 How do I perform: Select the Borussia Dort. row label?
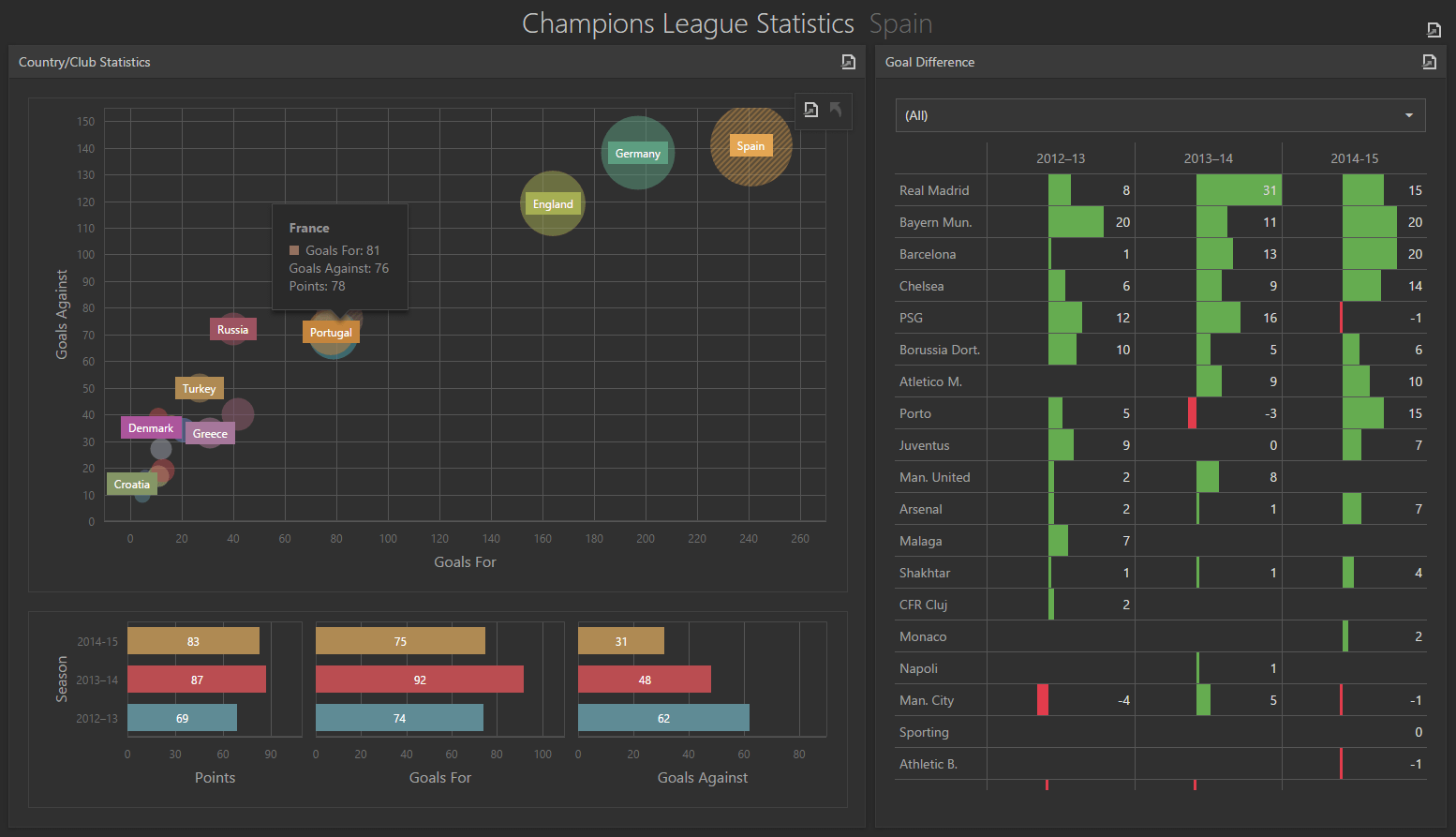click(940, 350)
